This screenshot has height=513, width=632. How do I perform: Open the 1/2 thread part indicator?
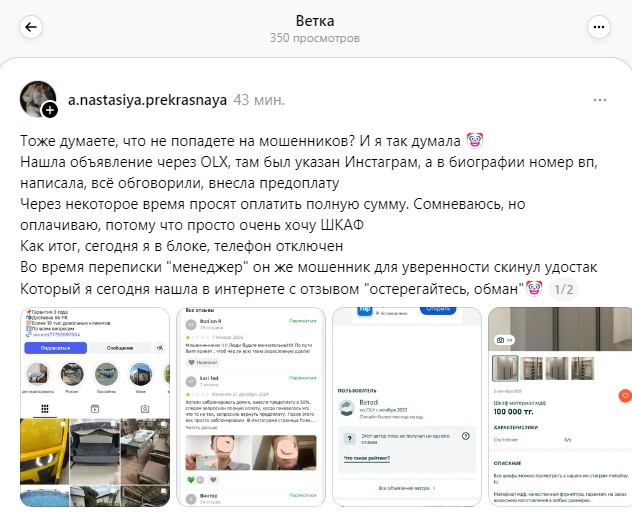click(x=563, y=289)
